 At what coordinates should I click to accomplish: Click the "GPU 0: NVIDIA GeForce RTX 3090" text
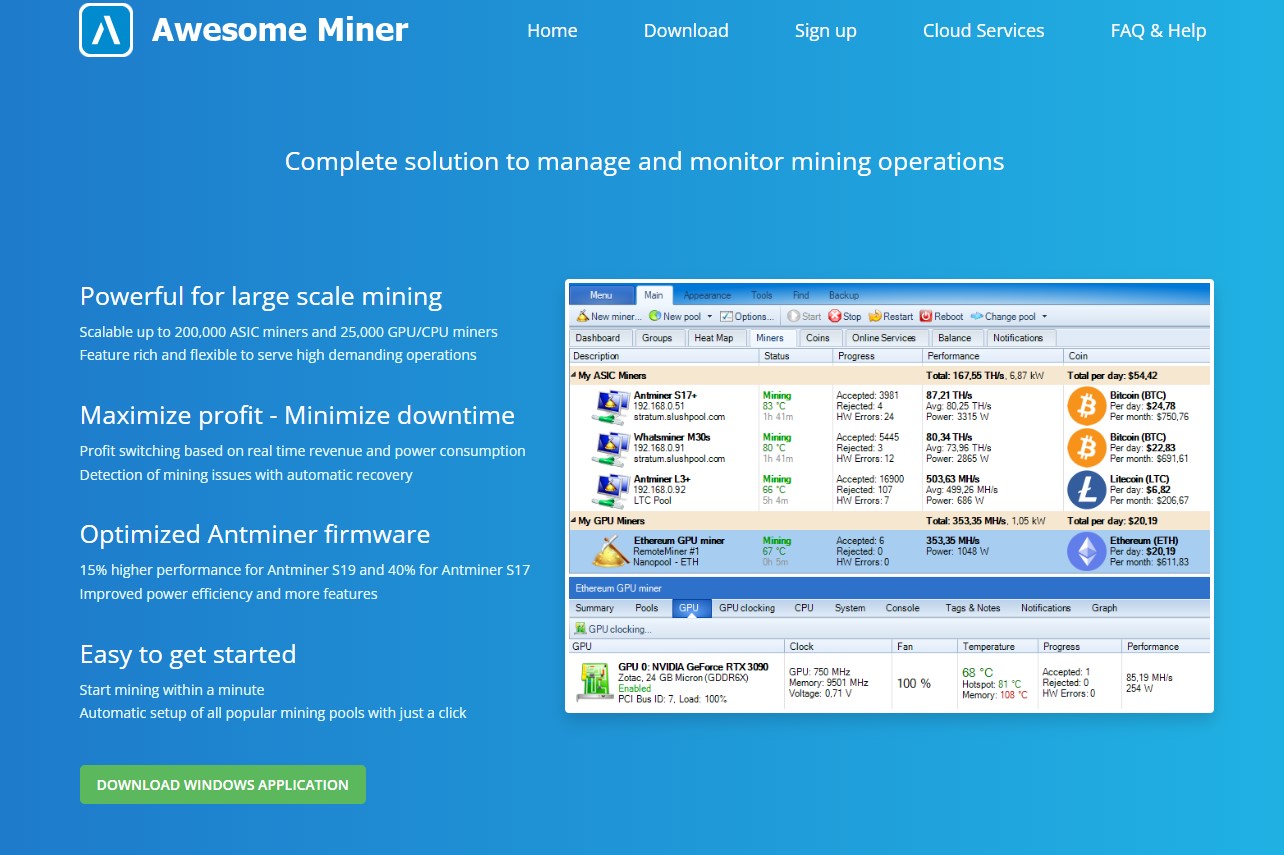[693, 666]
